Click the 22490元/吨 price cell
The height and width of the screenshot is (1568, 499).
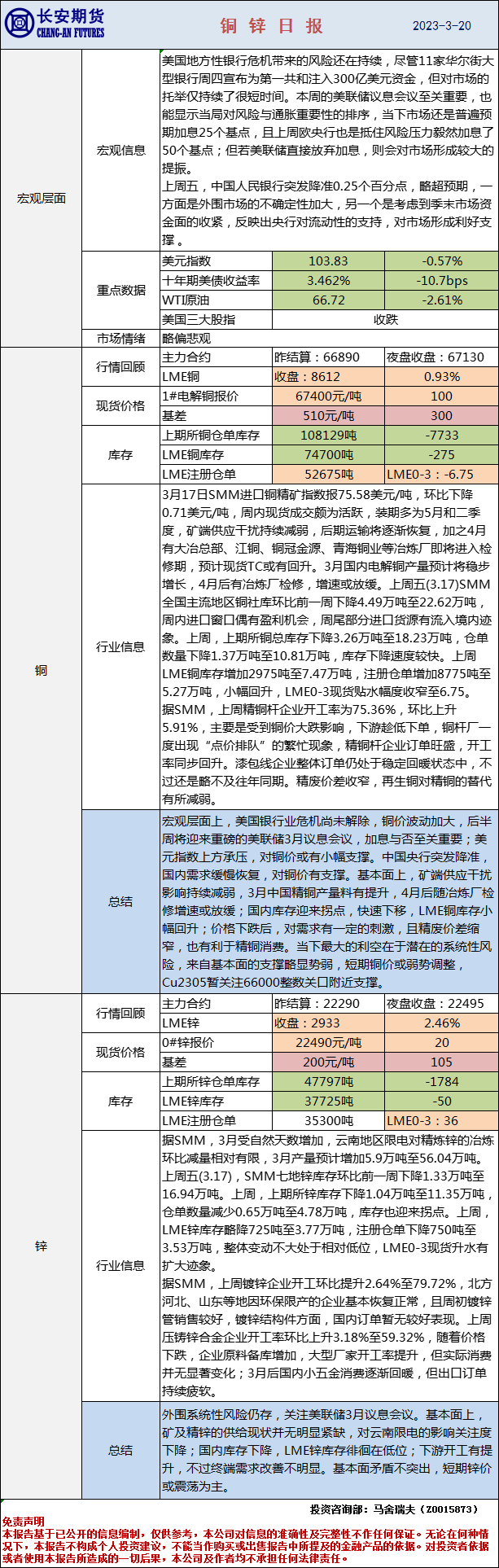(328, 1043)
